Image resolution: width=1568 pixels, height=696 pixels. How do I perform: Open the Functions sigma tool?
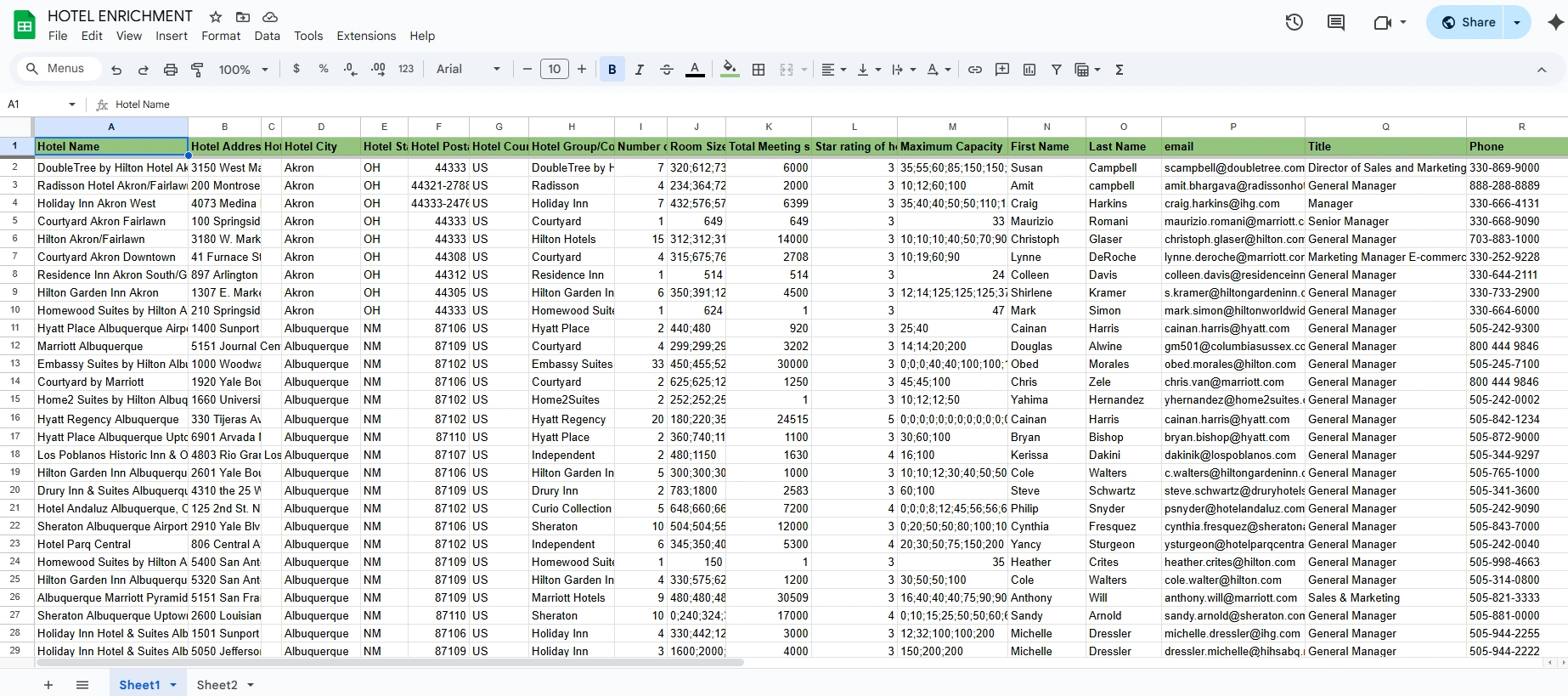[x=1120, y=70]
